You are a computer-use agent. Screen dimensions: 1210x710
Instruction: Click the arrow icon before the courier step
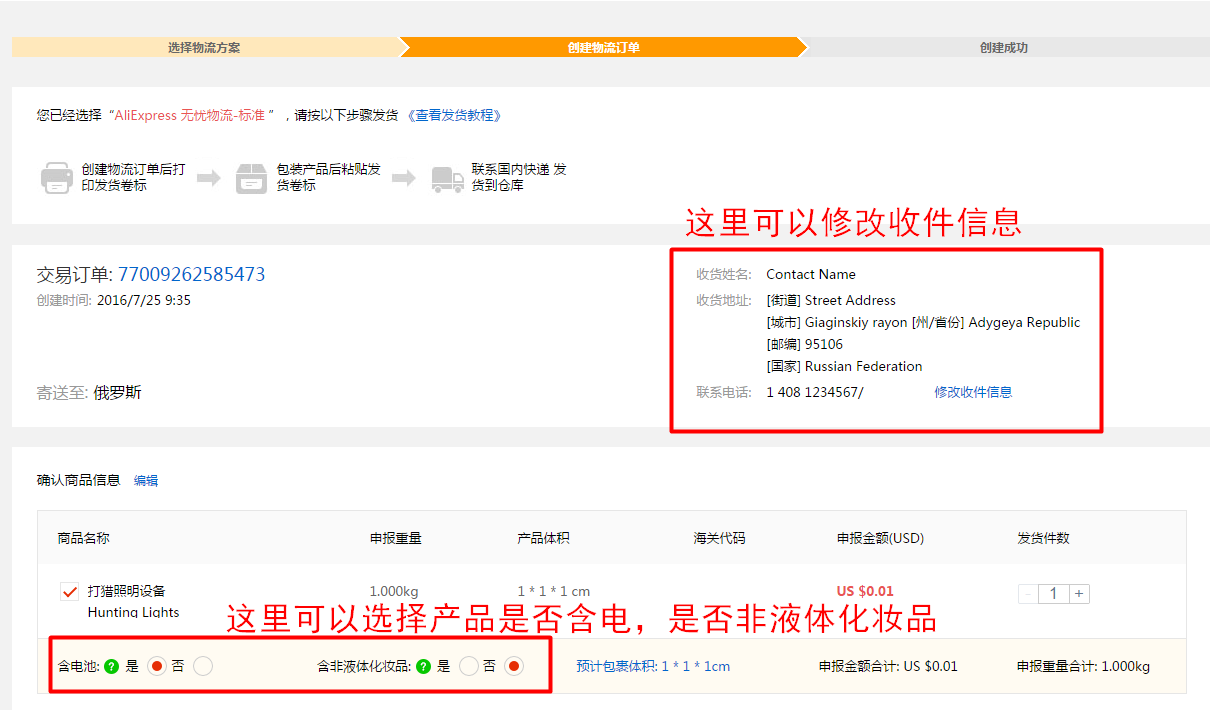404,176
